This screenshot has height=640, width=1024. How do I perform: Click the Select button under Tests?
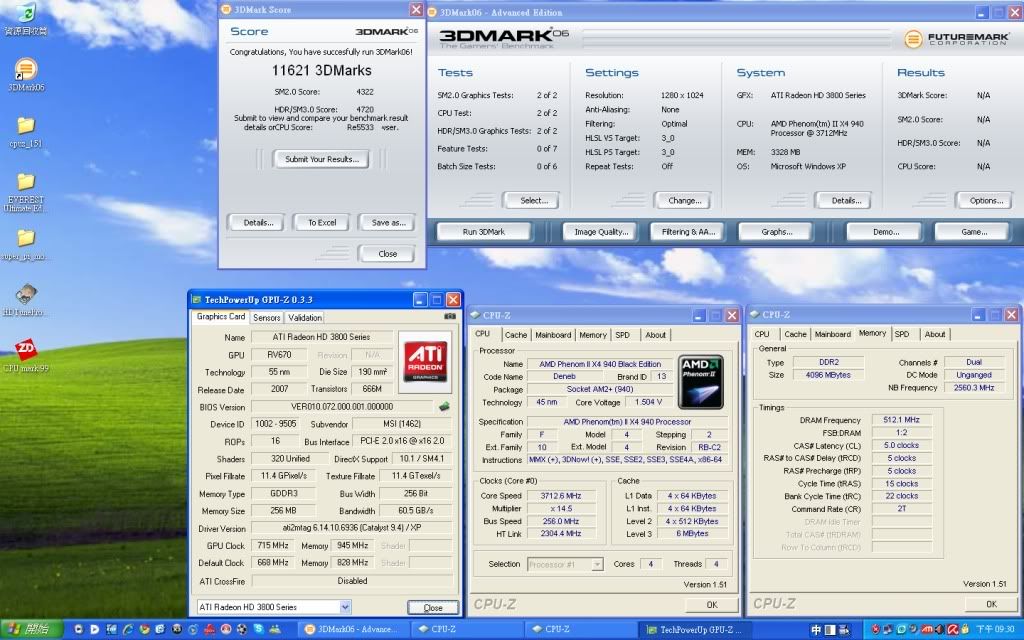click(533, 200)
